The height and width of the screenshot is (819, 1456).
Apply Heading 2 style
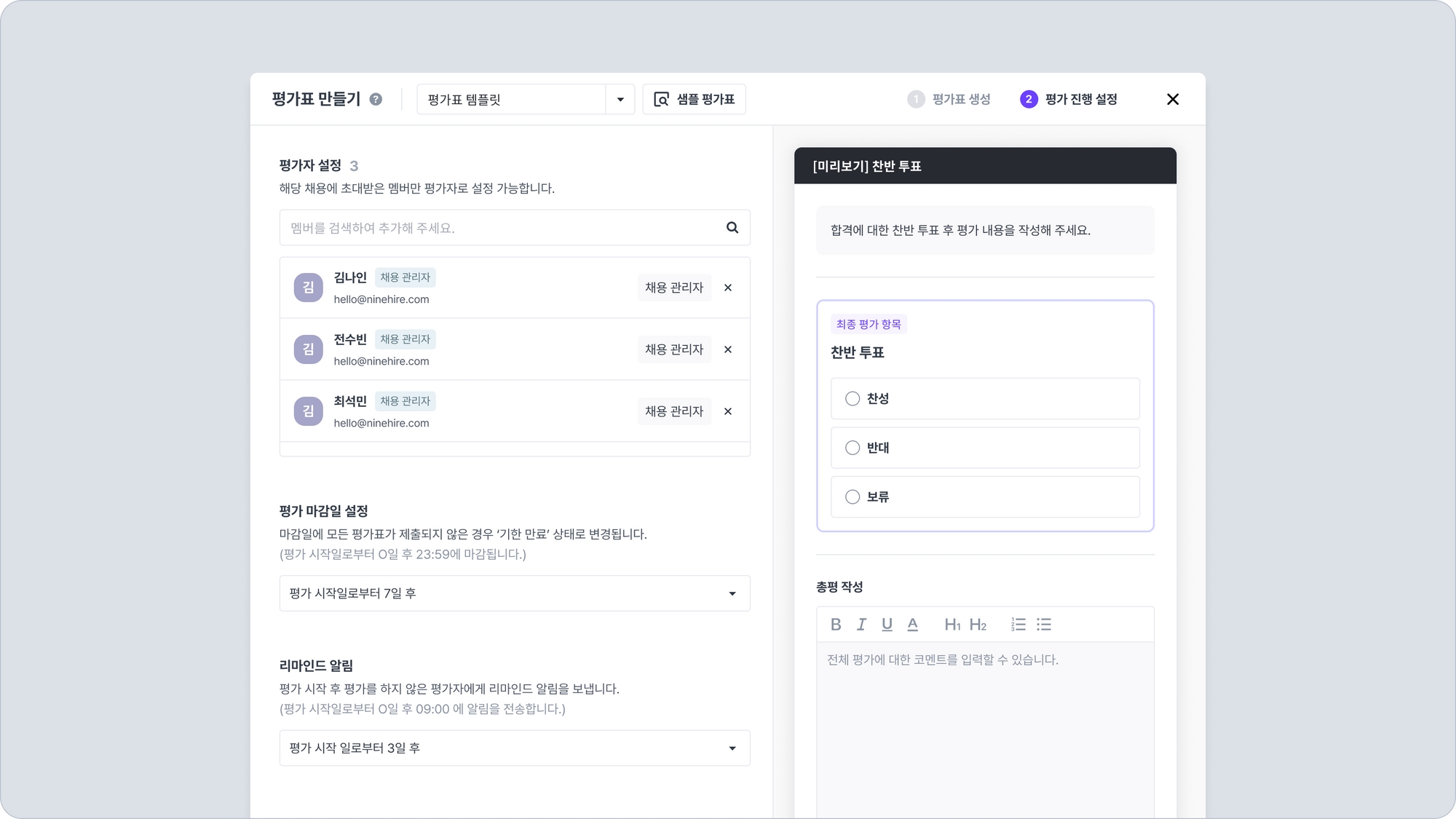[x=978, y=625]
